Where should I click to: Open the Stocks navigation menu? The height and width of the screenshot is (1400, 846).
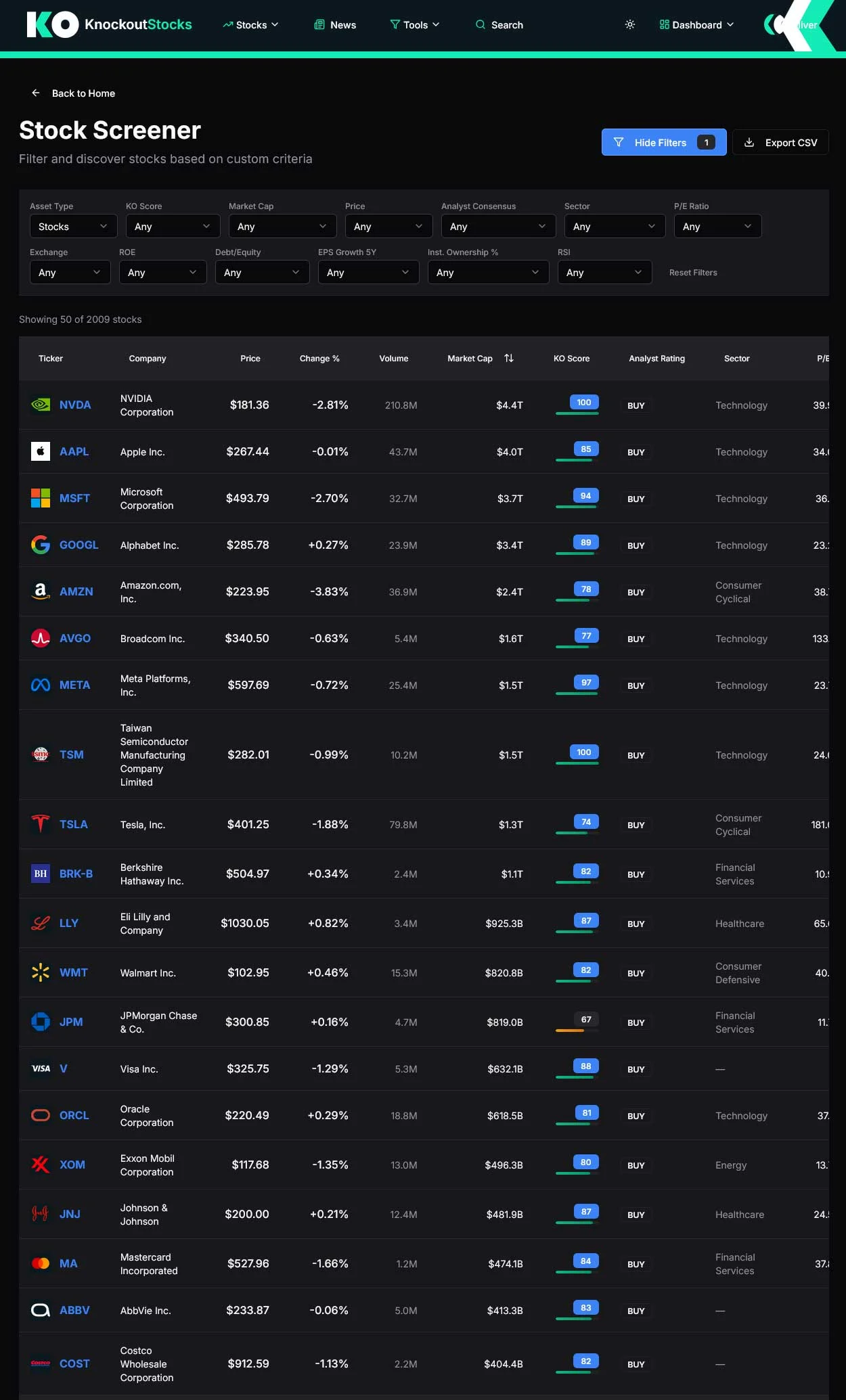(x=250, y=25)
